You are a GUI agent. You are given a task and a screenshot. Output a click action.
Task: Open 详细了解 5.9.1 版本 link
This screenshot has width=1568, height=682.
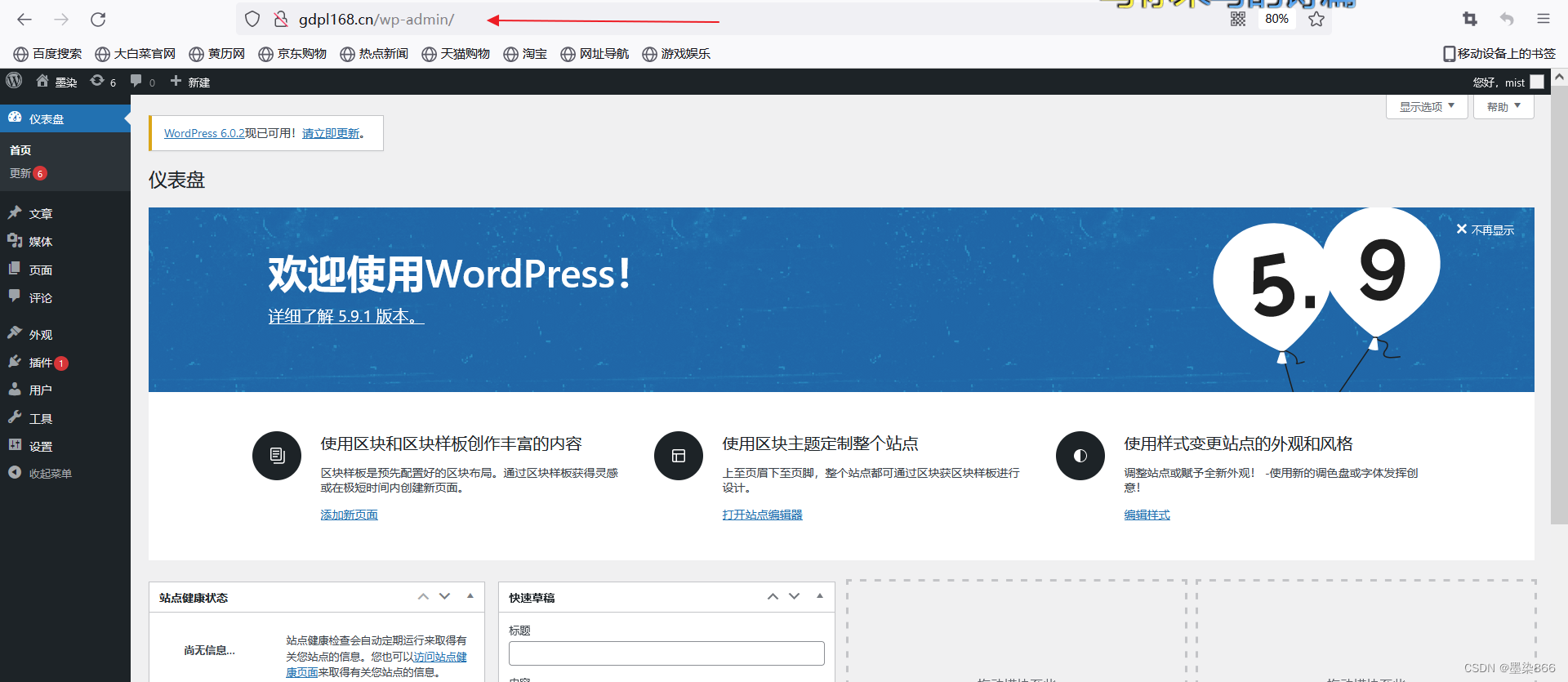pos(346,316)
